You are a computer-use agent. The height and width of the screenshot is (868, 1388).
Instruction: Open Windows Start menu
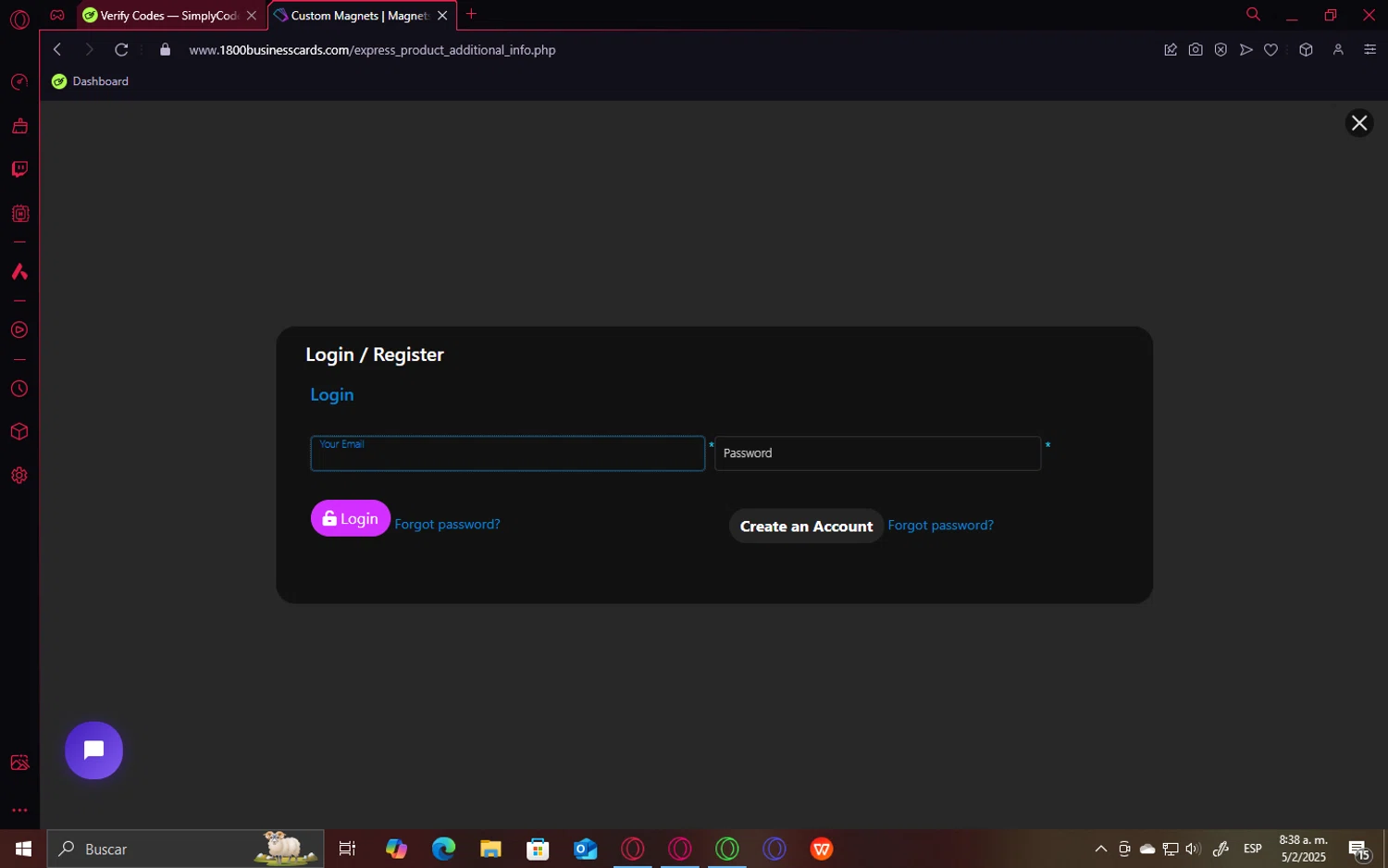23,849
